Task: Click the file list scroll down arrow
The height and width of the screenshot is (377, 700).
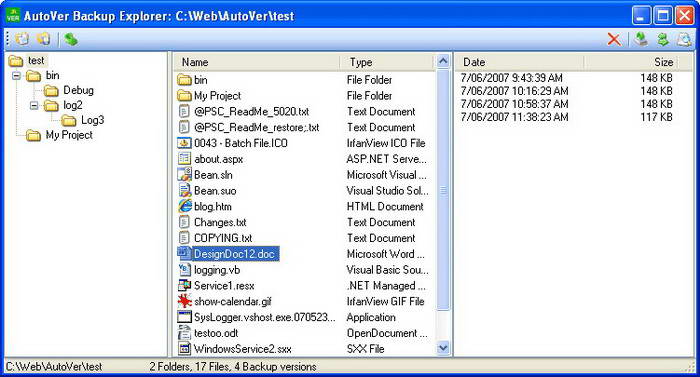Action: [x=443, y=348]
